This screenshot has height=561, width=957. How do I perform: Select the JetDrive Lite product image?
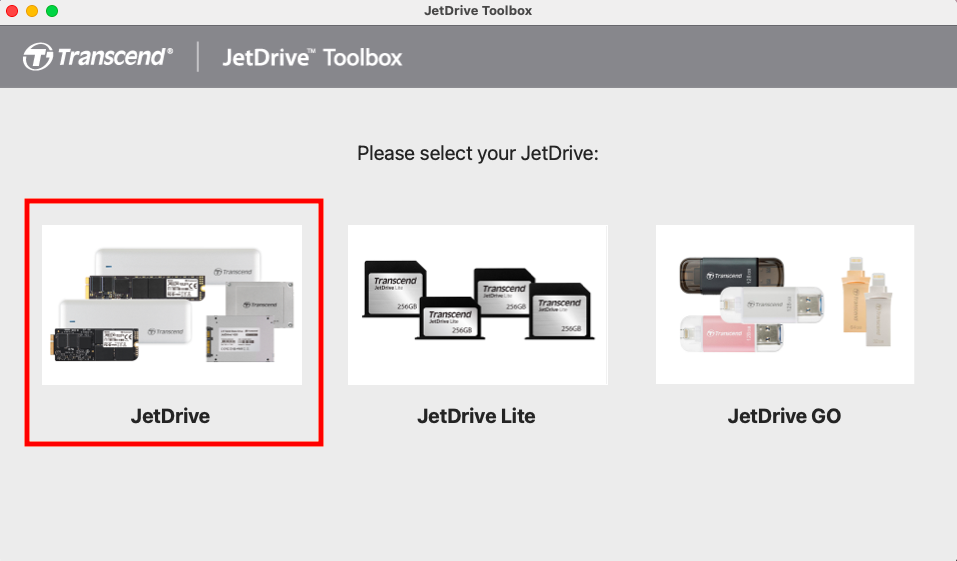point(478,305)
